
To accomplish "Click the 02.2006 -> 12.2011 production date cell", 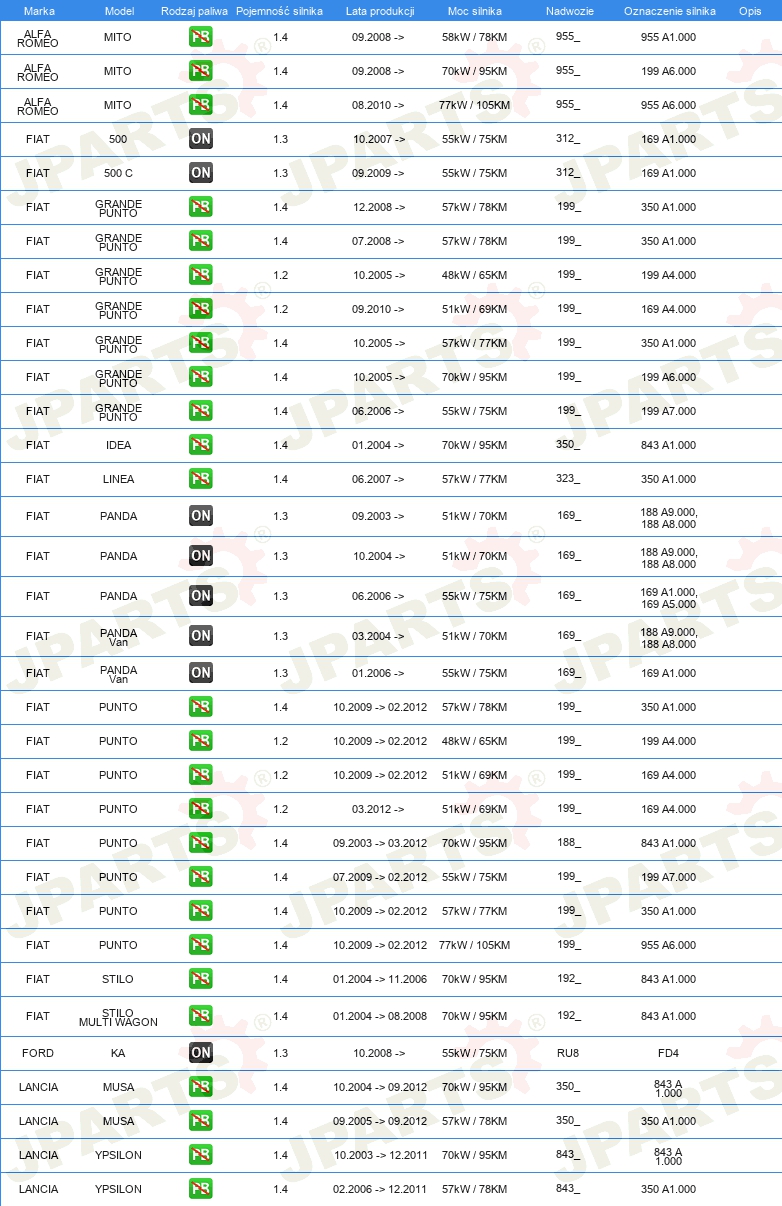I will (380, 1189).
